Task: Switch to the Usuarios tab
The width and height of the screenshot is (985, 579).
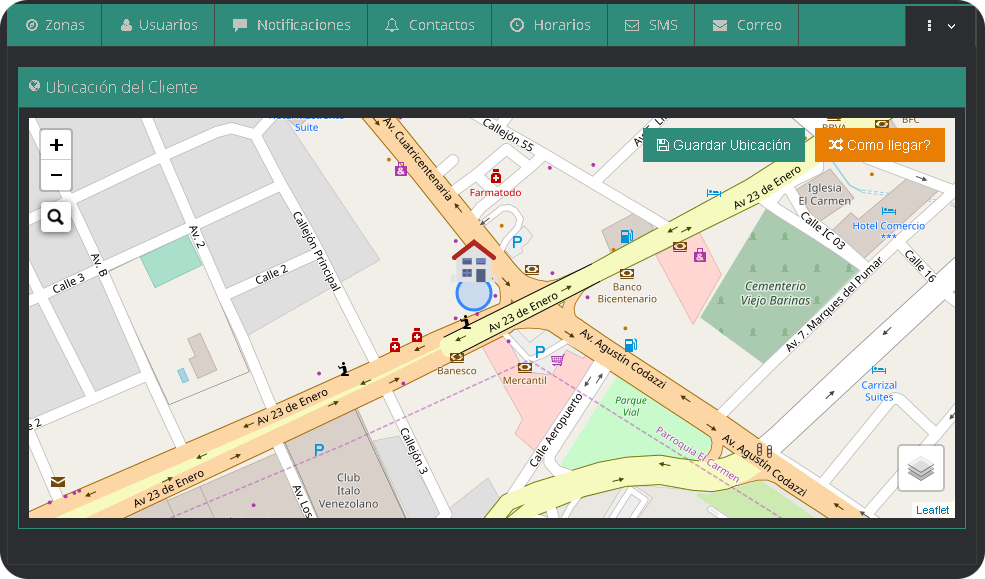Action: (158, 25)
